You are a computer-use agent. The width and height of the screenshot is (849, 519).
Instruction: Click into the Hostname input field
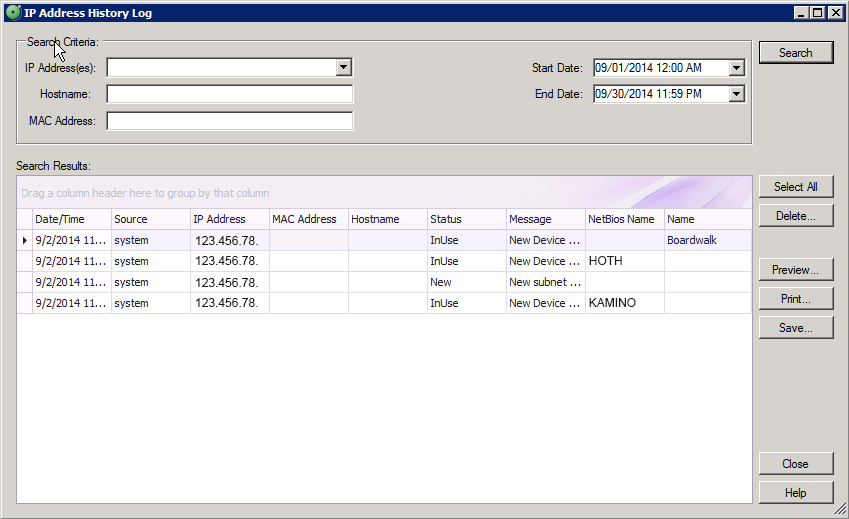(x=230, y=94)
